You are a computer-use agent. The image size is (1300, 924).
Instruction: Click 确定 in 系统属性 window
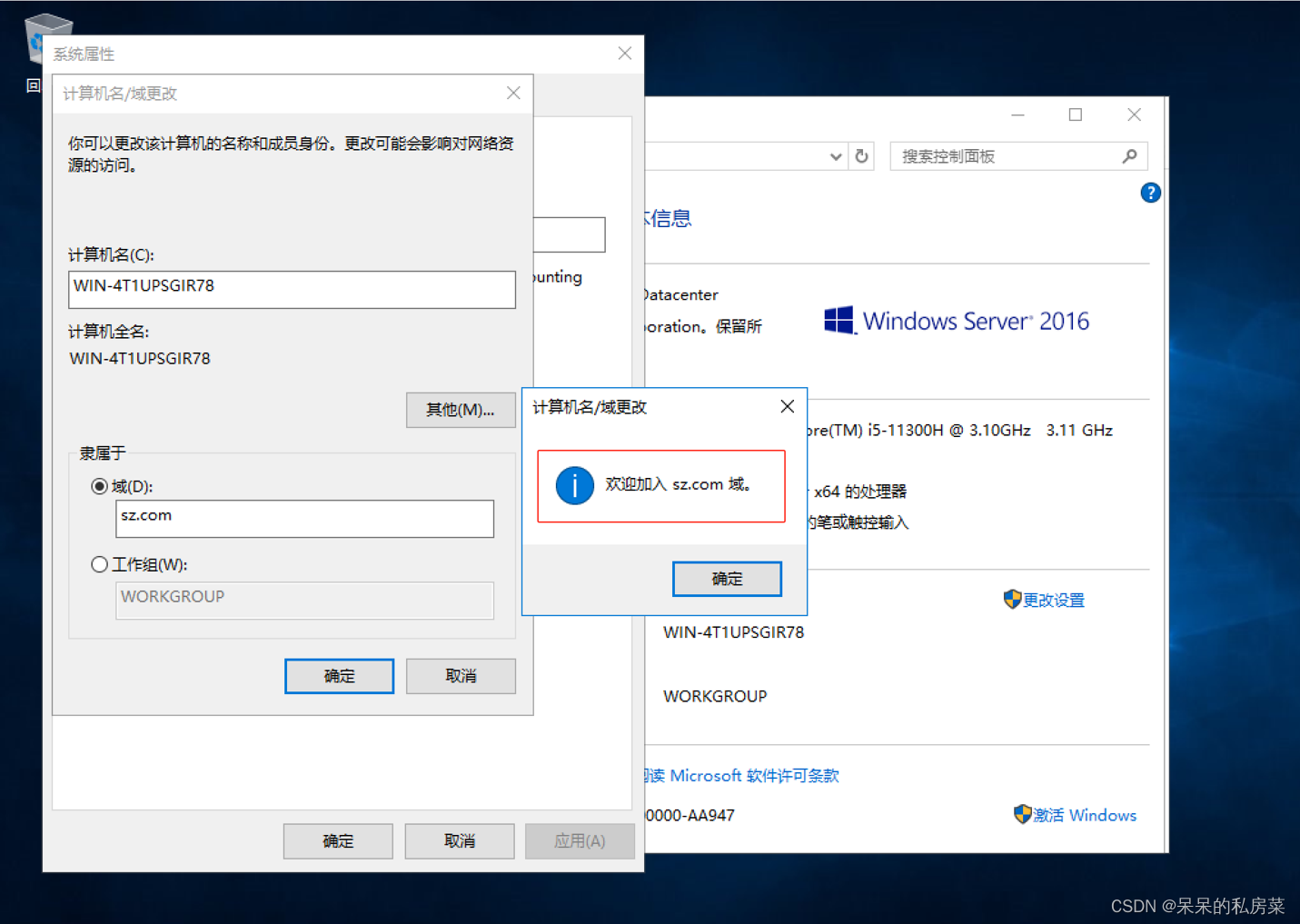click(338, 841)
